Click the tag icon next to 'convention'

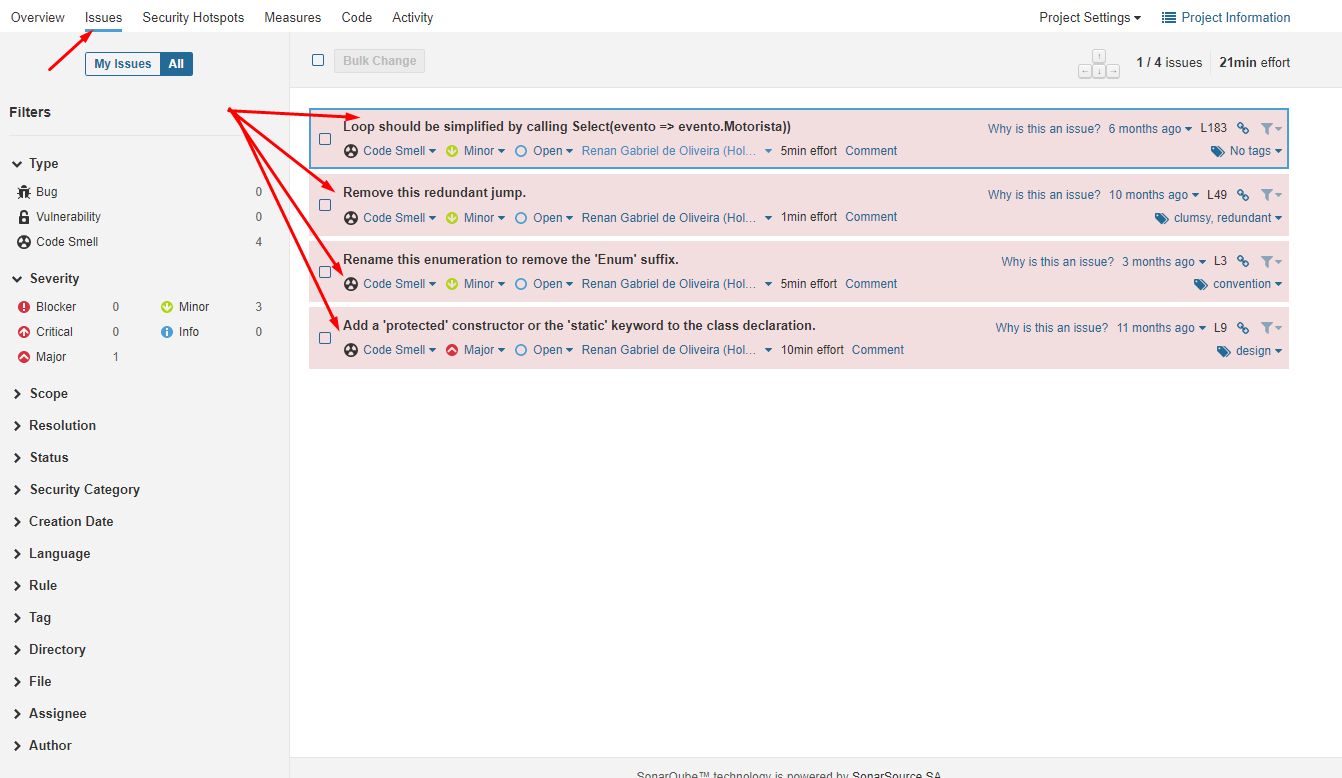coord(1201,285)
